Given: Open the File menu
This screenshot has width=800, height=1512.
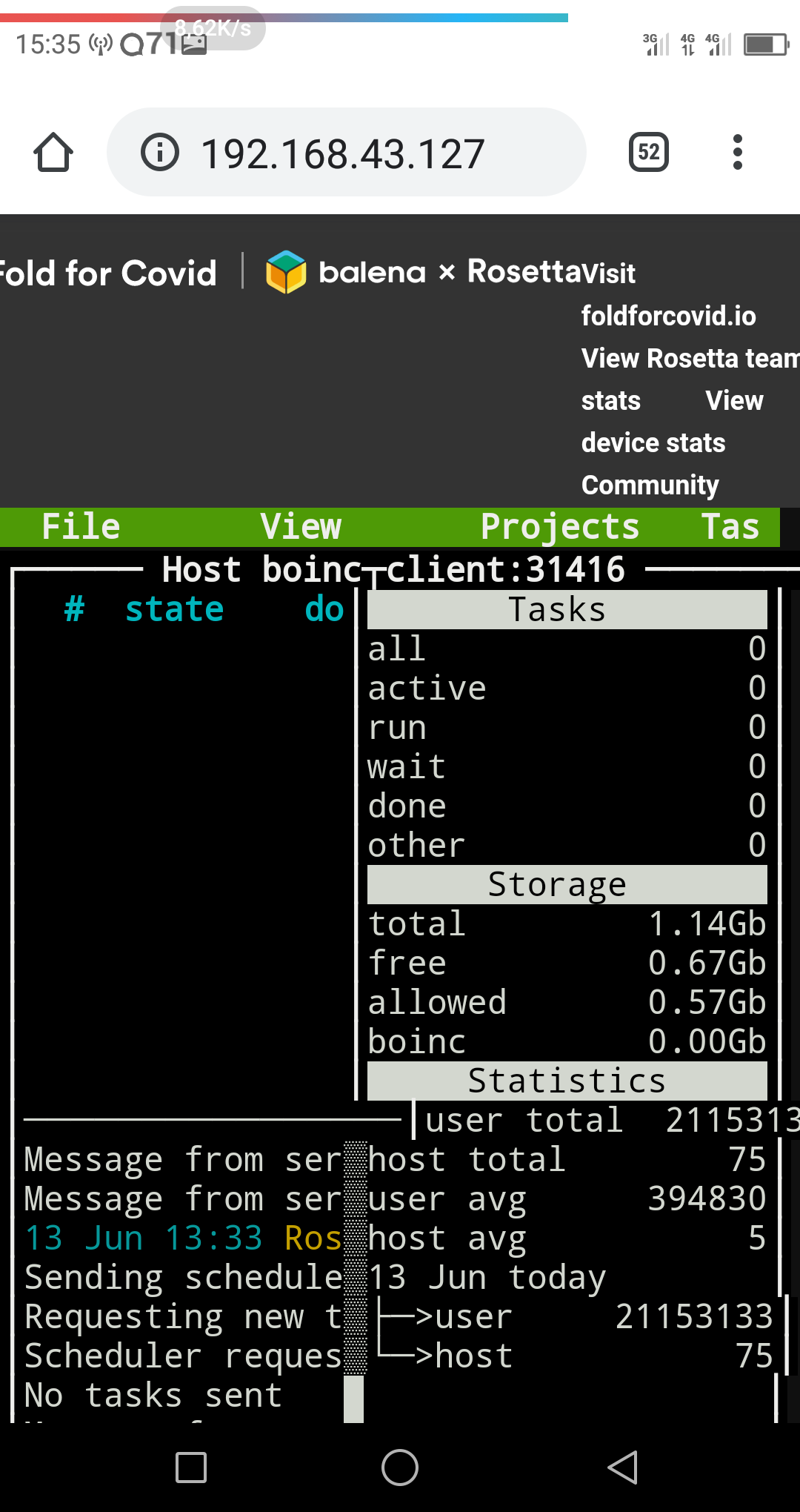Looking at the screenshot, I should 81,527.
